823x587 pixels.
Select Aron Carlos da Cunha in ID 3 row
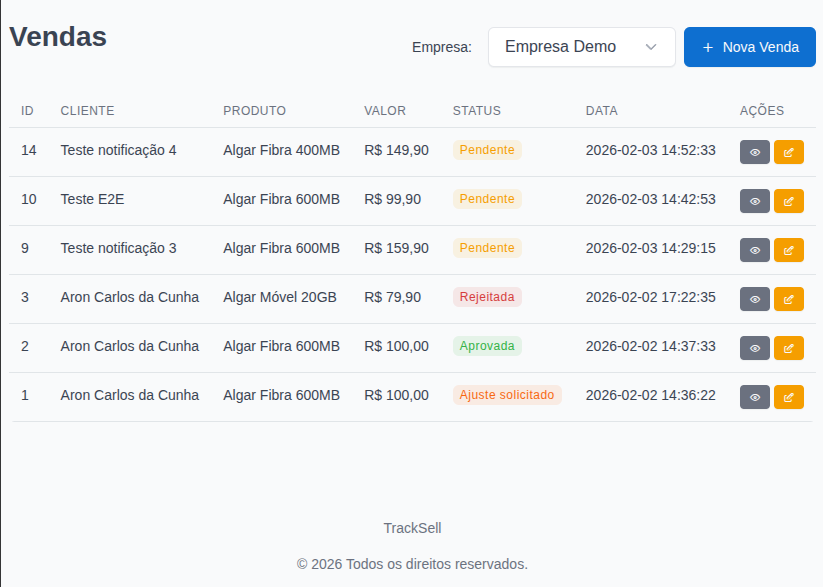click(x=130, y=297)
